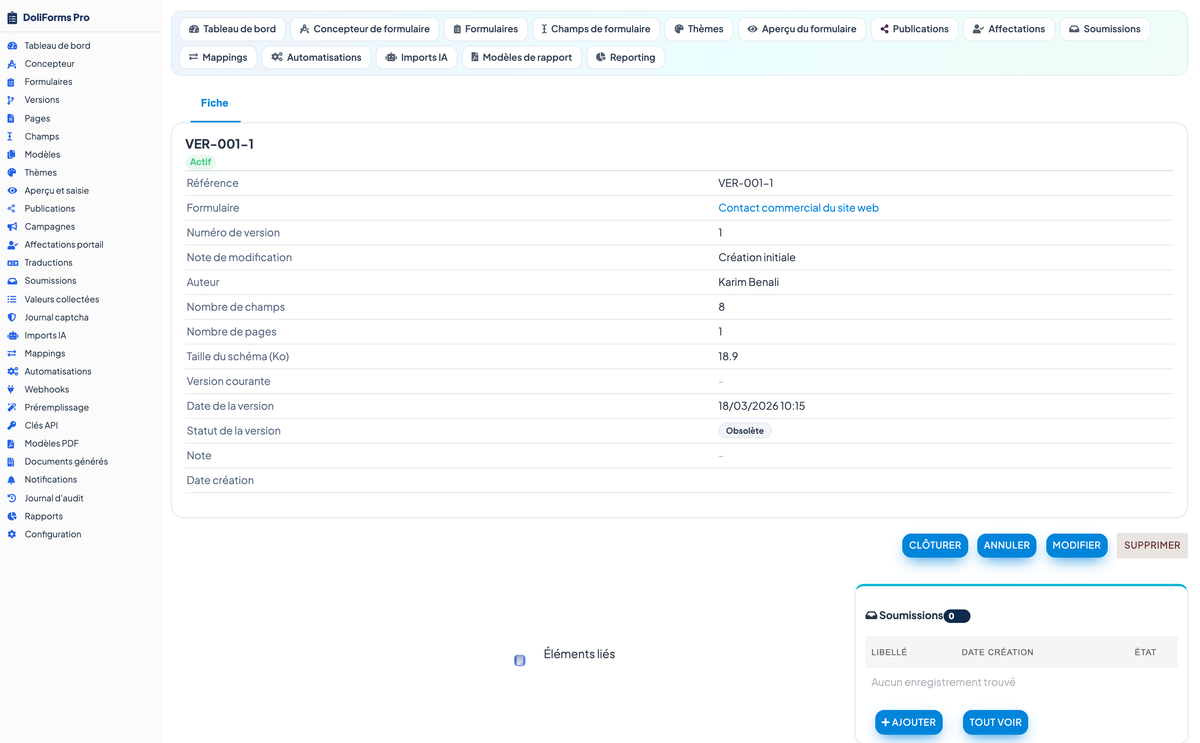Viewport: 1200px width, 743px height.
Task: Click the Pages icon in sidebar
Action: pos(12,118)
